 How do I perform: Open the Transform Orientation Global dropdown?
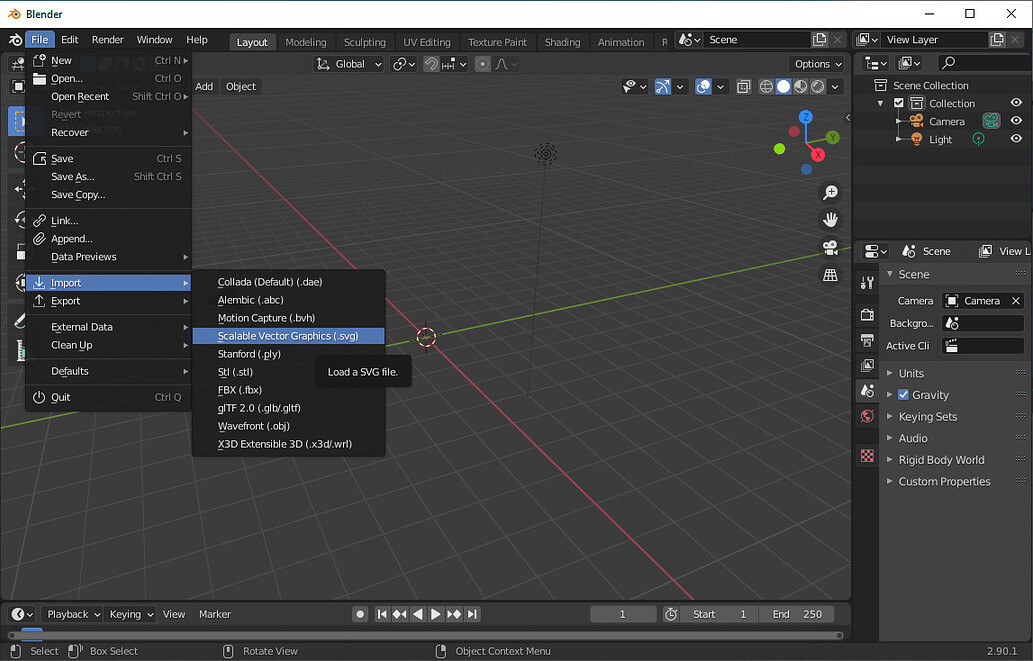click(349, 63)
